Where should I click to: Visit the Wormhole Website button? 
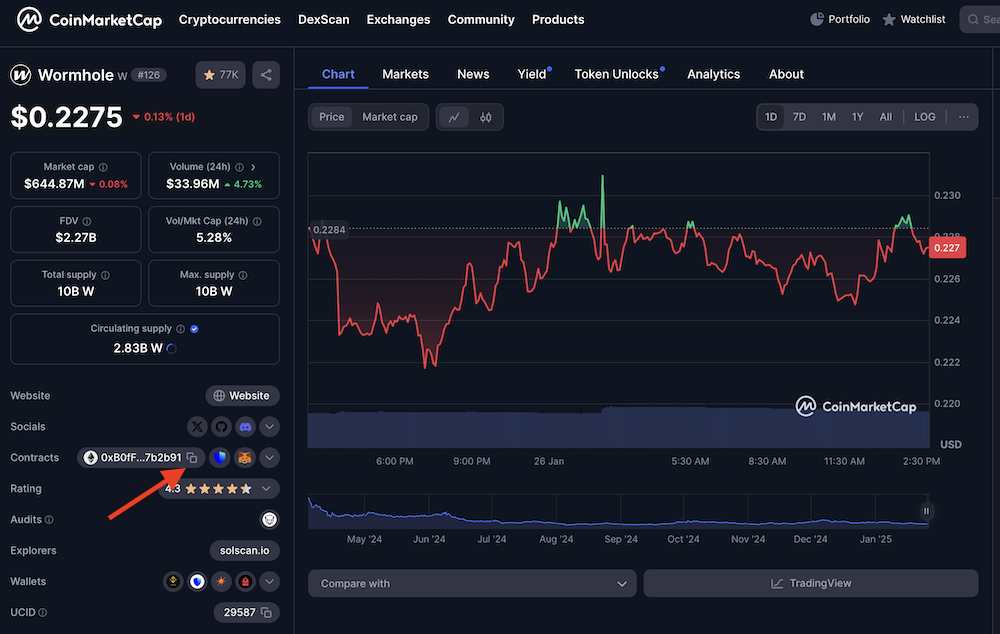click(x=242, y=395)
